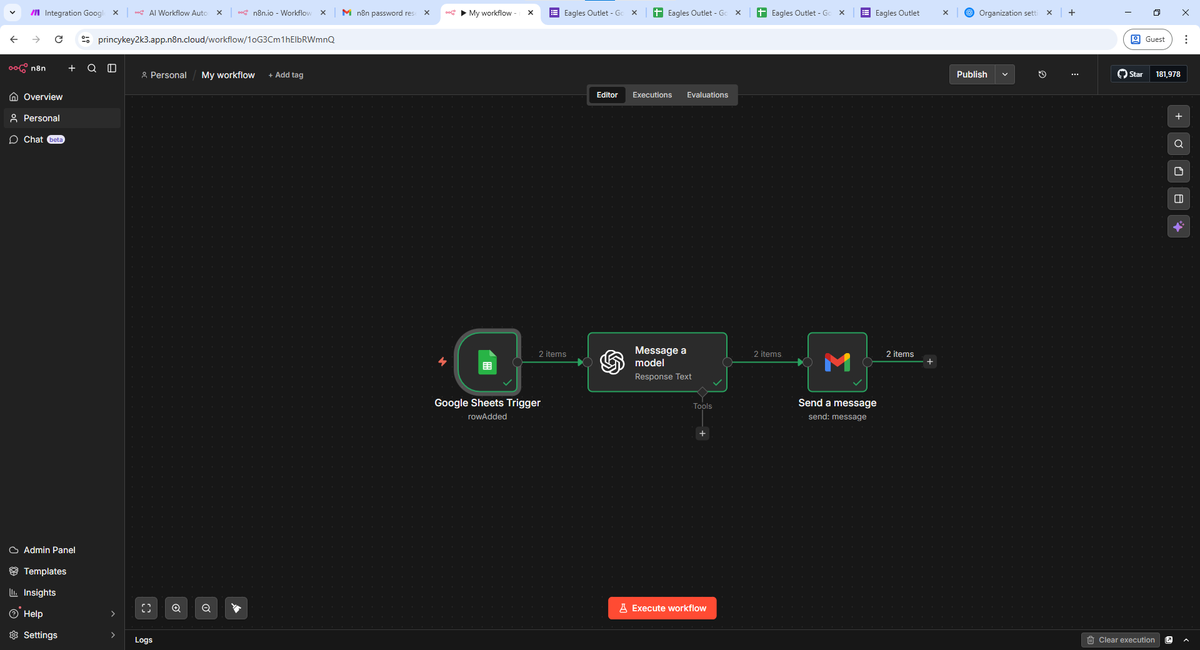
Task: Open Insights in the sidebar
Action: pos(61,592)
